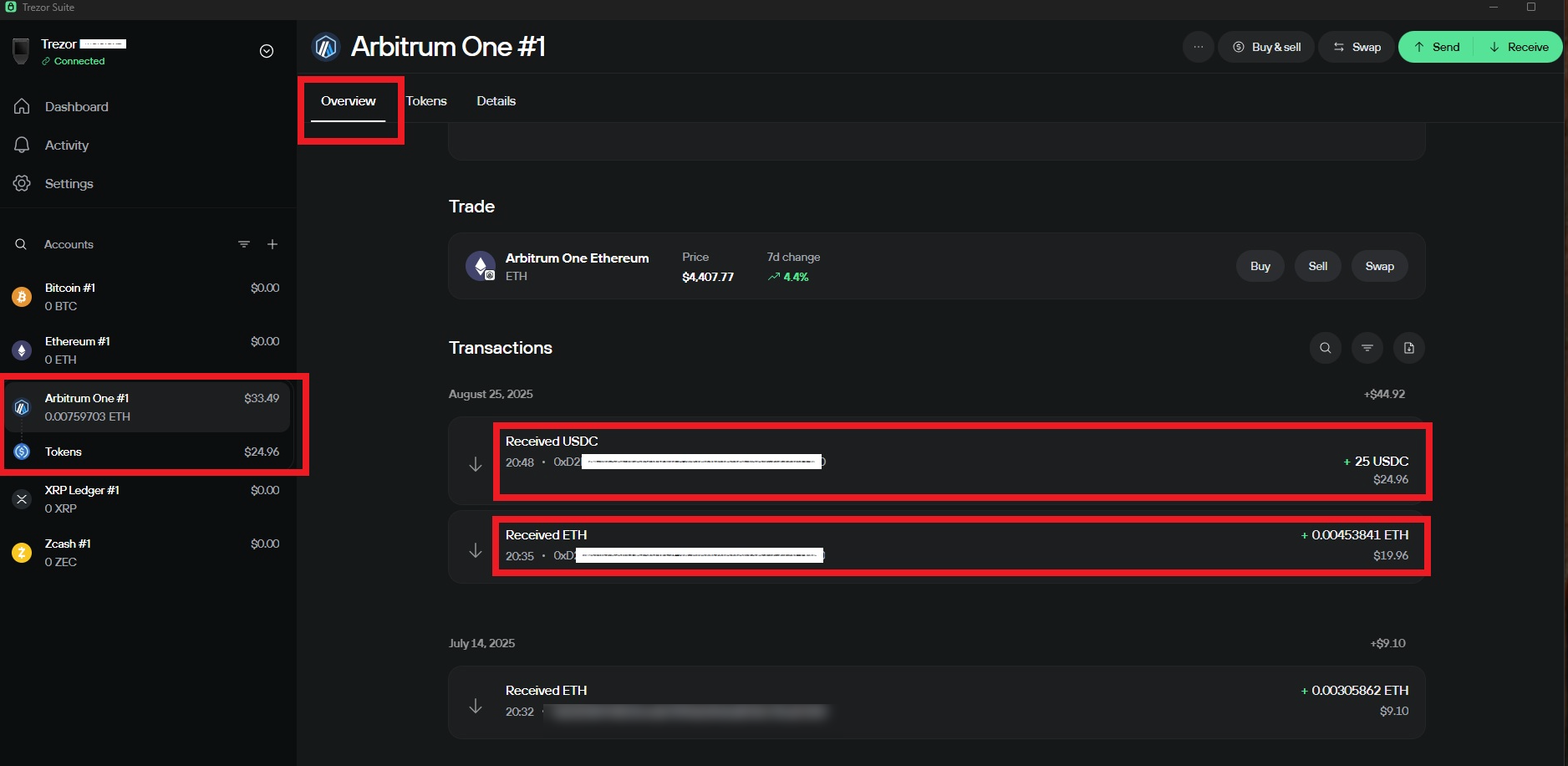Open Tokens under Arbitrum One #1
Viewport: 1568px width, 766px height.
[148, 452]
